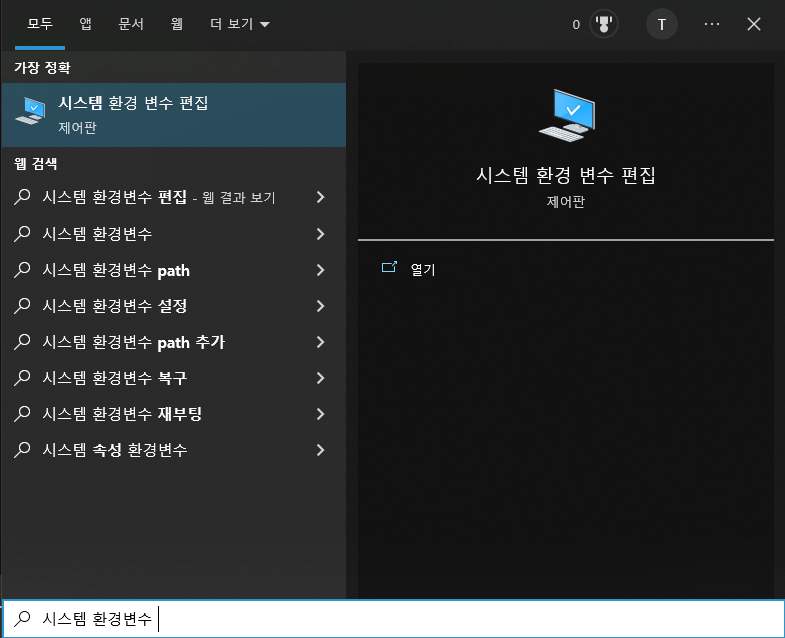
Task: Click the computer icon in the best match row
Action: pyautogui.click(x=31, y=111)
